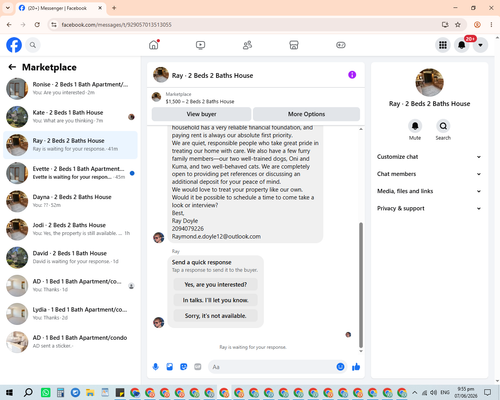Click the message input field

[273, 367]
